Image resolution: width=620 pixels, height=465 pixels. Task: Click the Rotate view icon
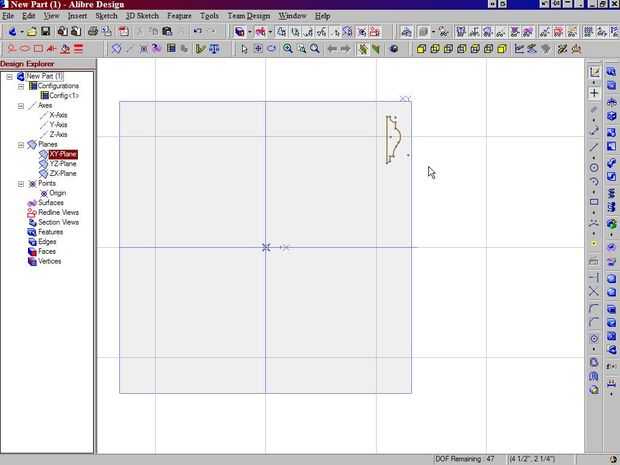[272, 49]
